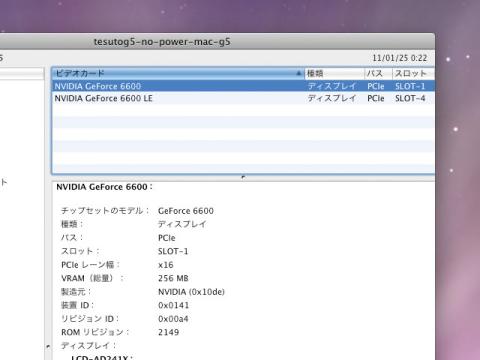Click the NVIDIA GeForce 6600: detail heading

pyautogui.click(x=104, y=187)
